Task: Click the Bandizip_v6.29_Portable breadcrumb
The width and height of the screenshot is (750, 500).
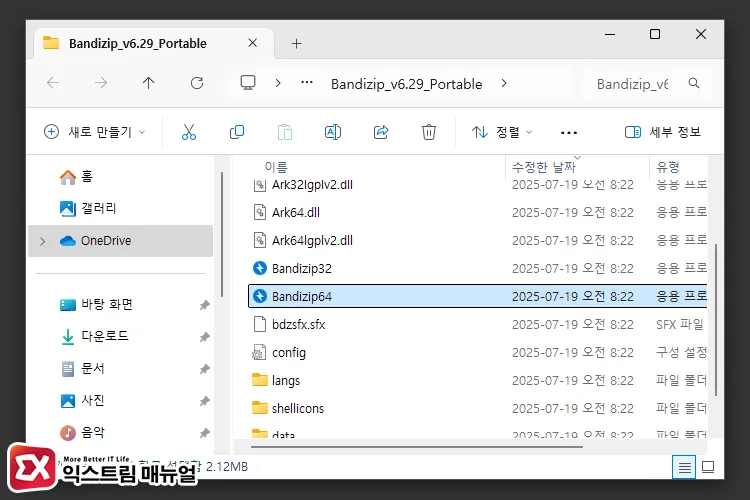Action: 407,84
